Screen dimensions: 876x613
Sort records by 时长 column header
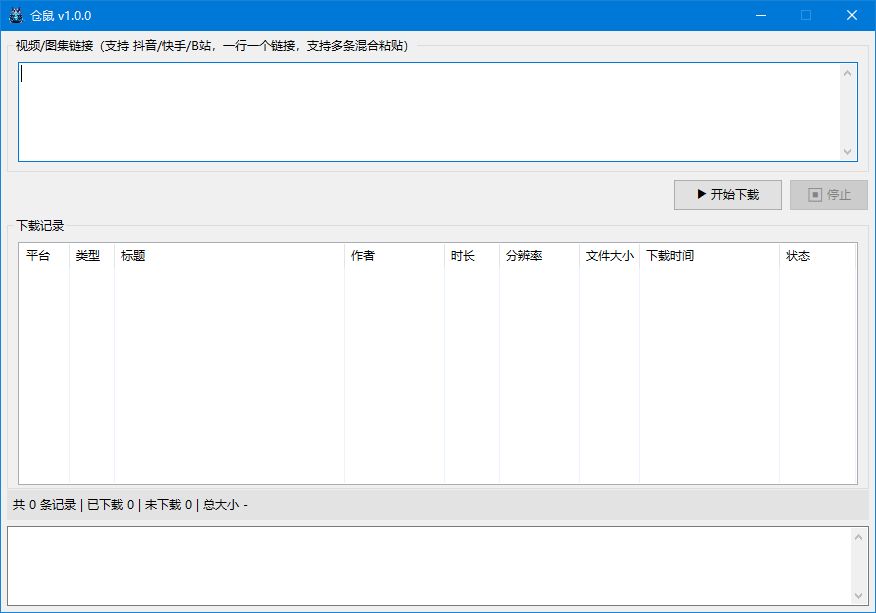pos(472,256)
